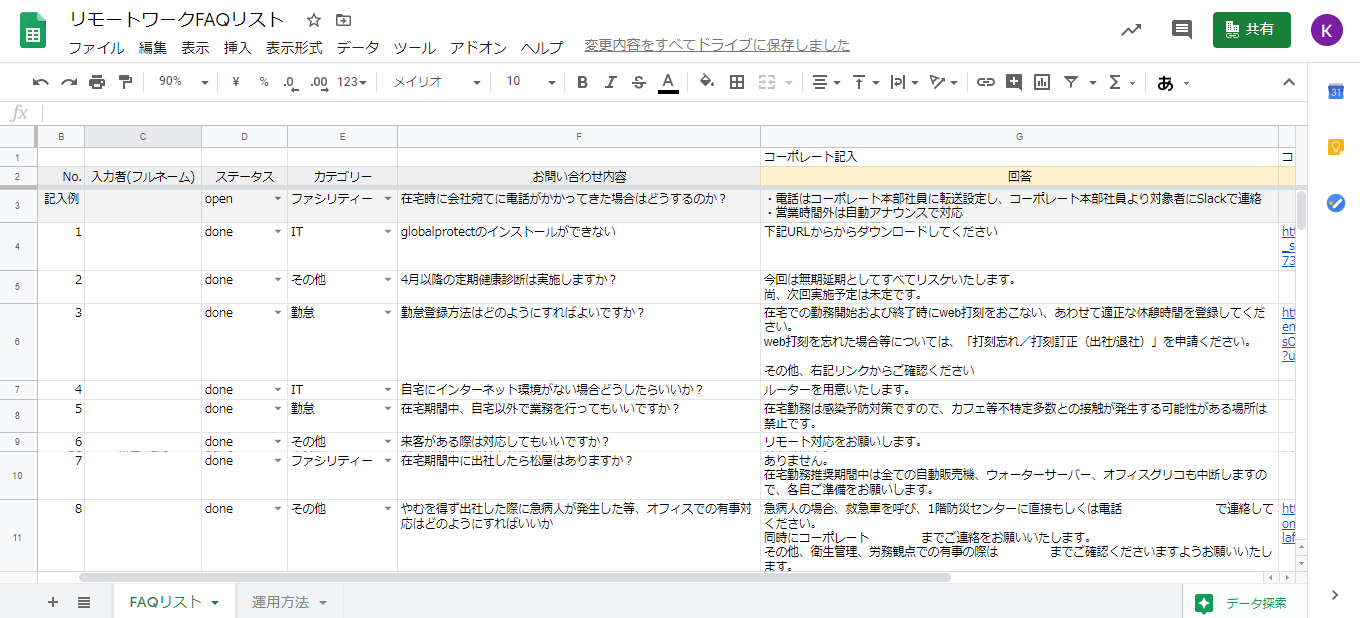Viewport: 1360px width, 618px height.
Task: Click the redo icon
Action: tap(69, 82)
